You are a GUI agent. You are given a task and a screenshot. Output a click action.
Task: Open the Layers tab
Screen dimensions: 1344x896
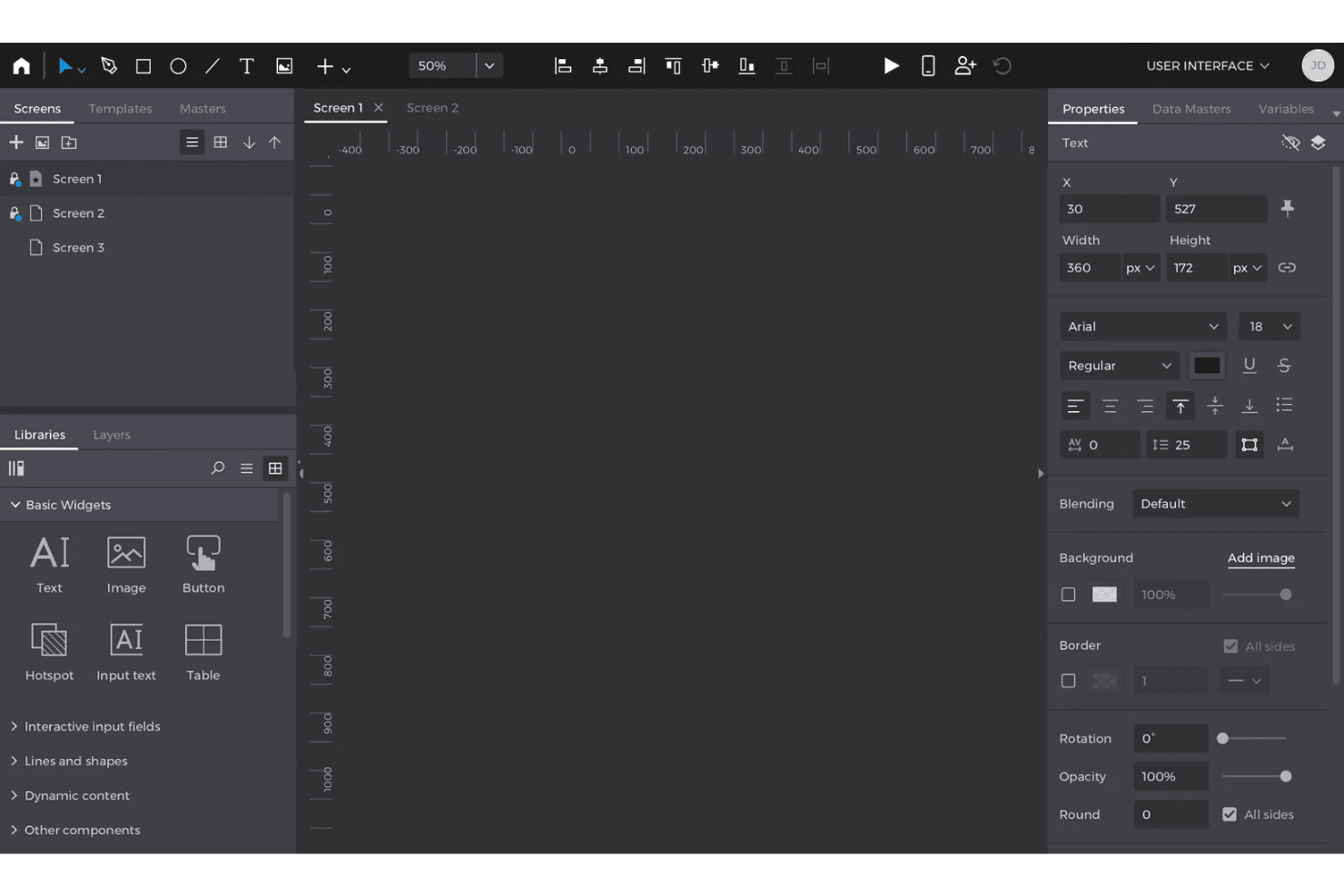112,435
